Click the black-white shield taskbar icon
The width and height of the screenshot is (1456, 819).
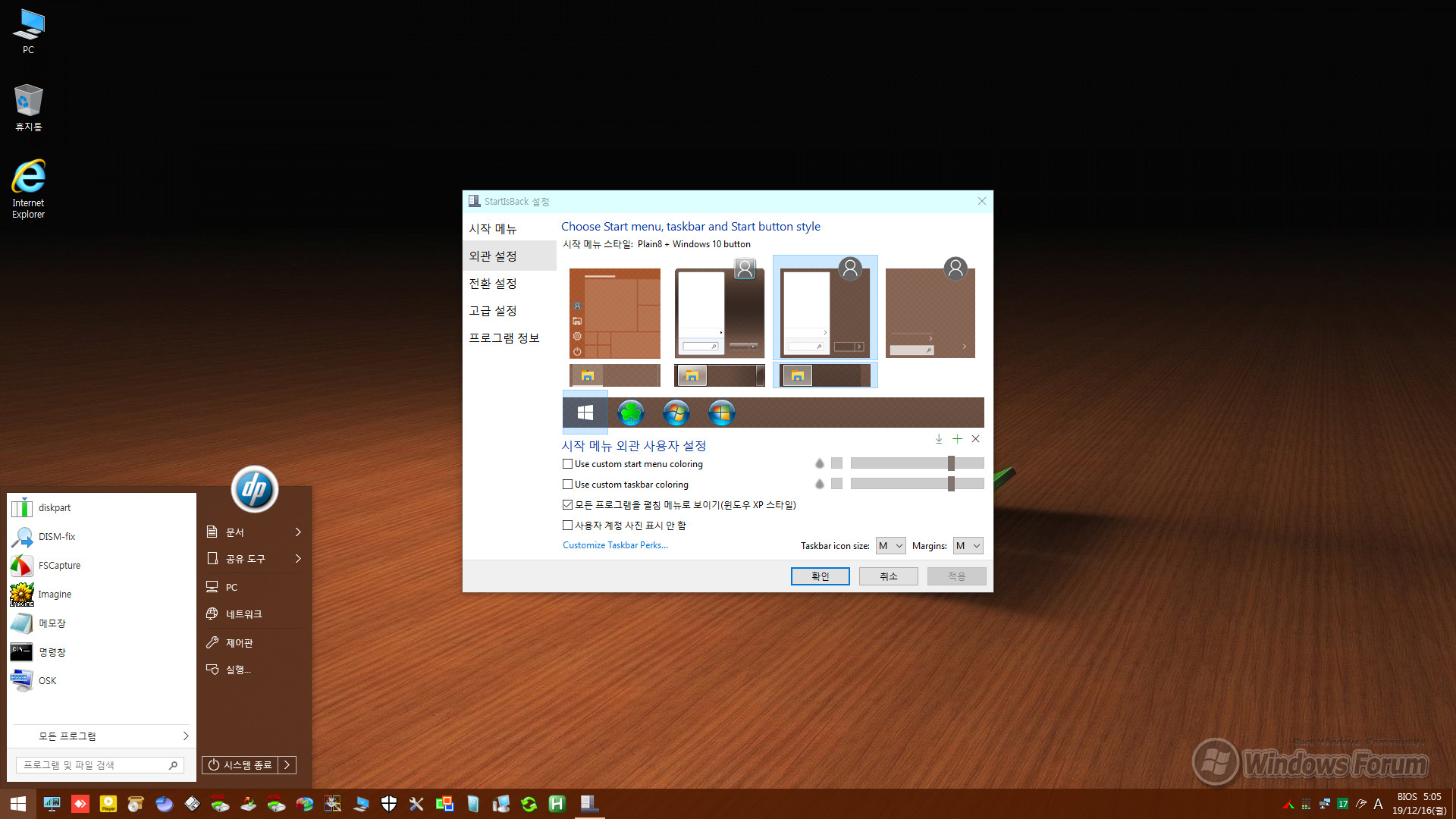click(x=389, y=804)
